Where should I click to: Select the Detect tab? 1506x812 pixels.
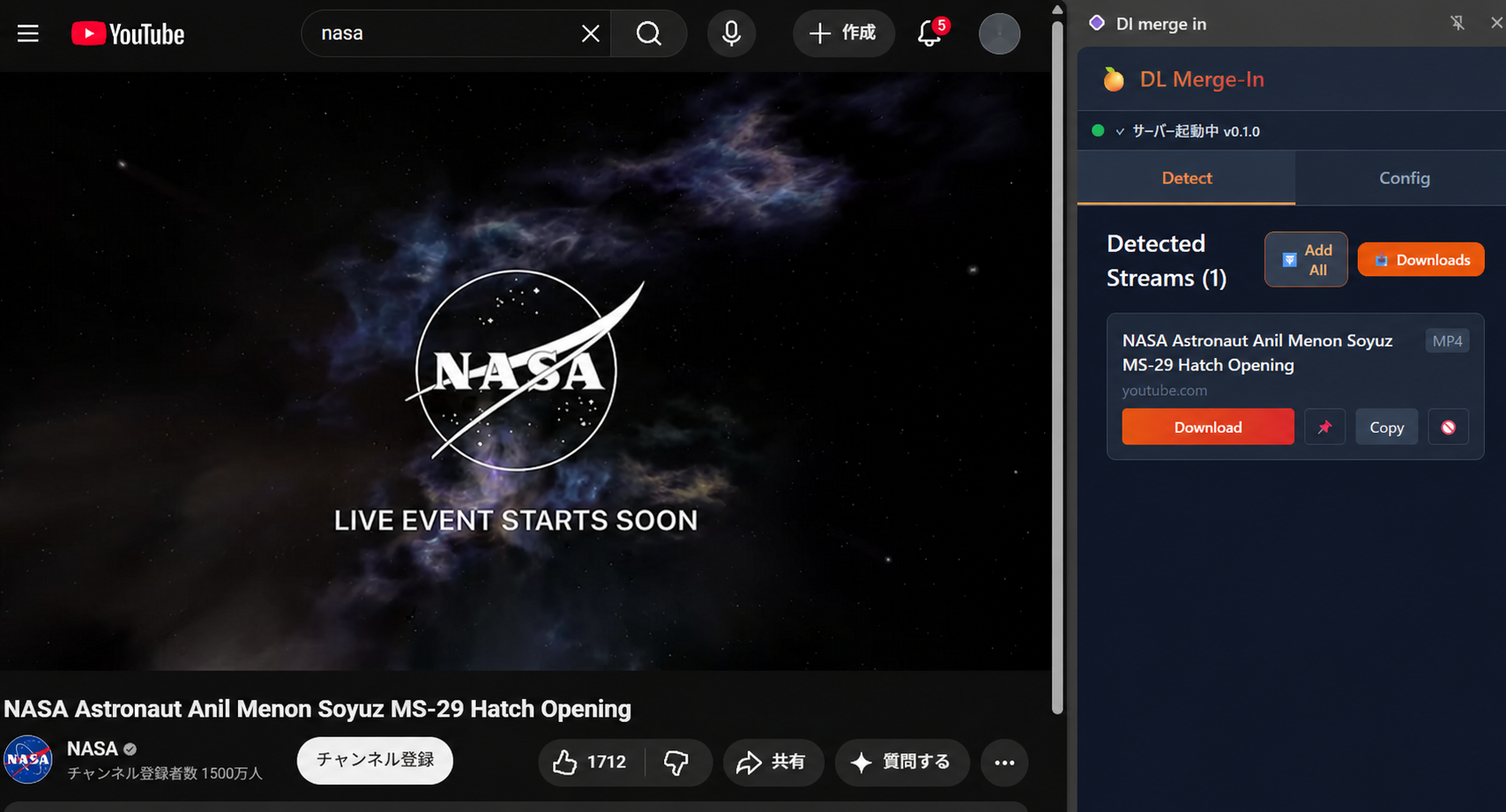(x=1187, y=178)
